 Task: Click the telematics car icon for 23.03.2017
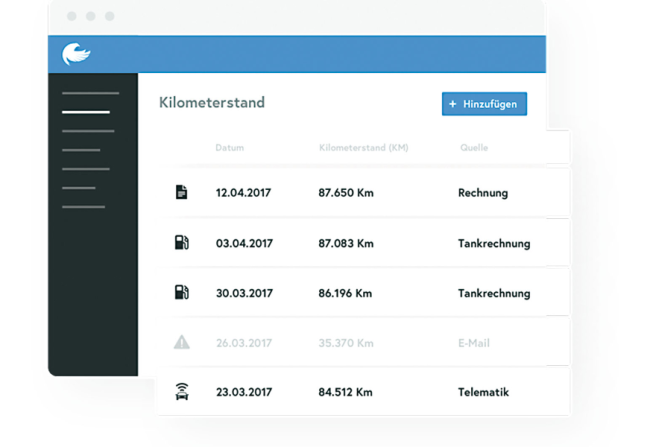point(181,392)
